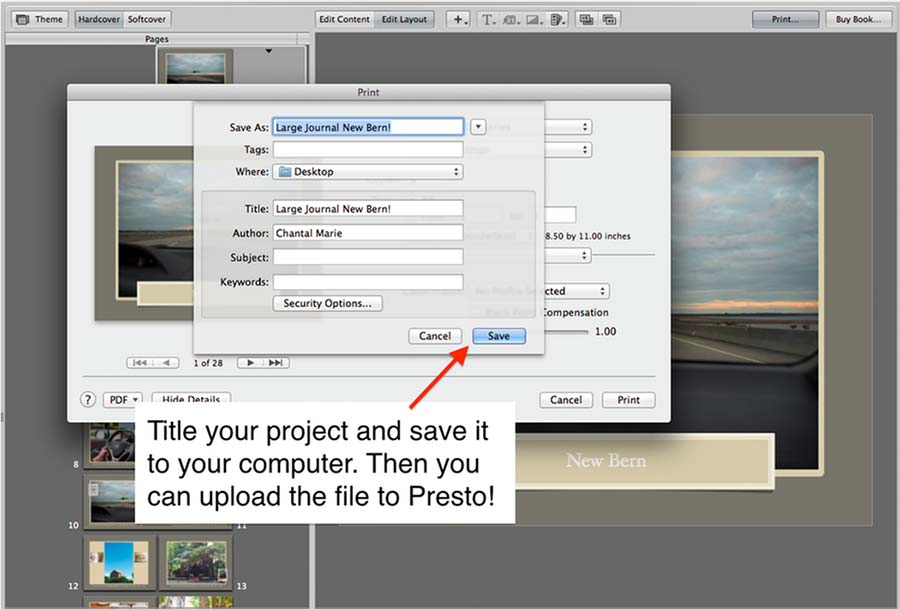This screenshot has width=900, height=609.
Task: Select the Text box (T) tool
Action: pos(488,19)
